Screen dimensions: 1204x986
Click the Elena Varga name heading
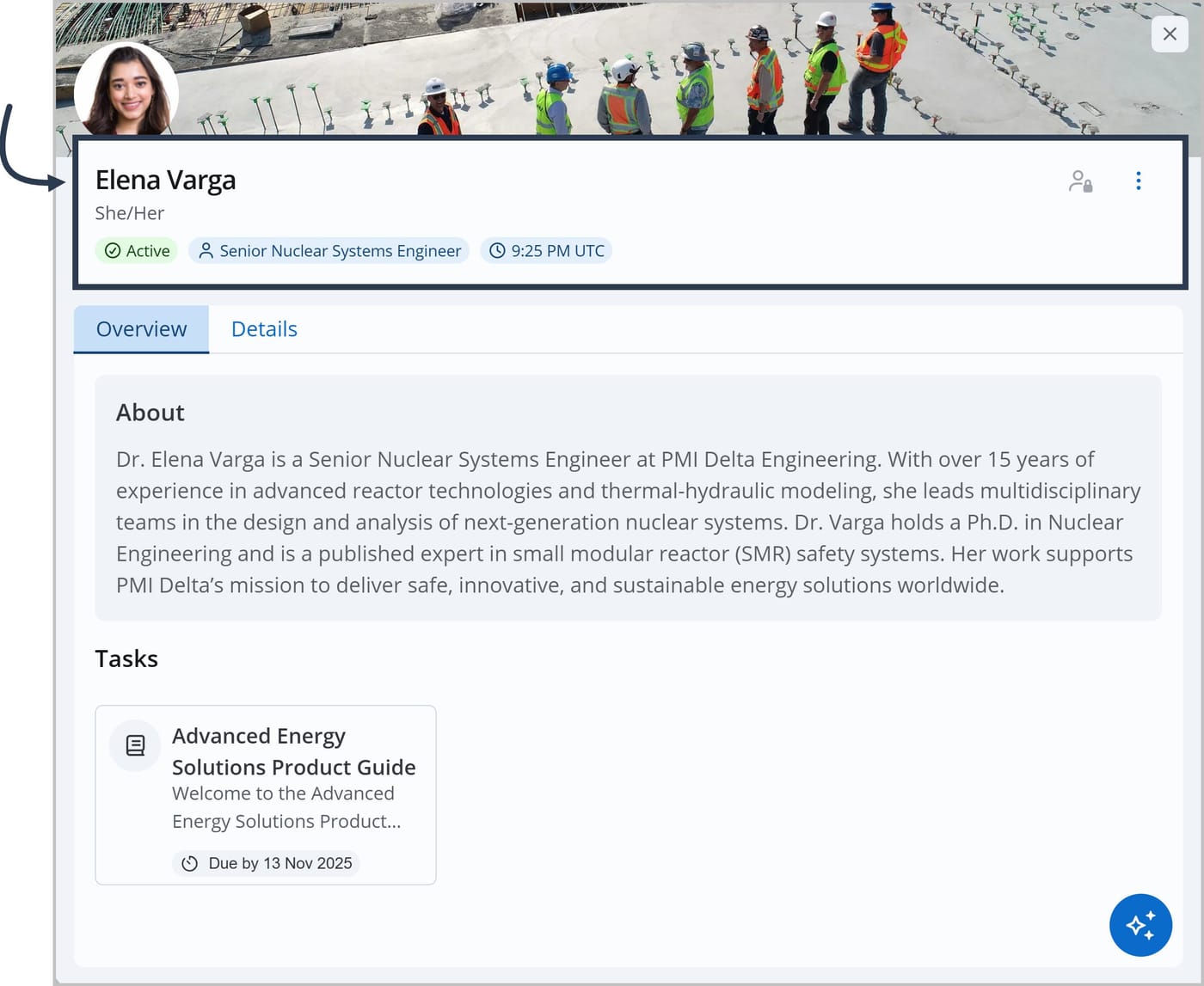coord(165,181)
